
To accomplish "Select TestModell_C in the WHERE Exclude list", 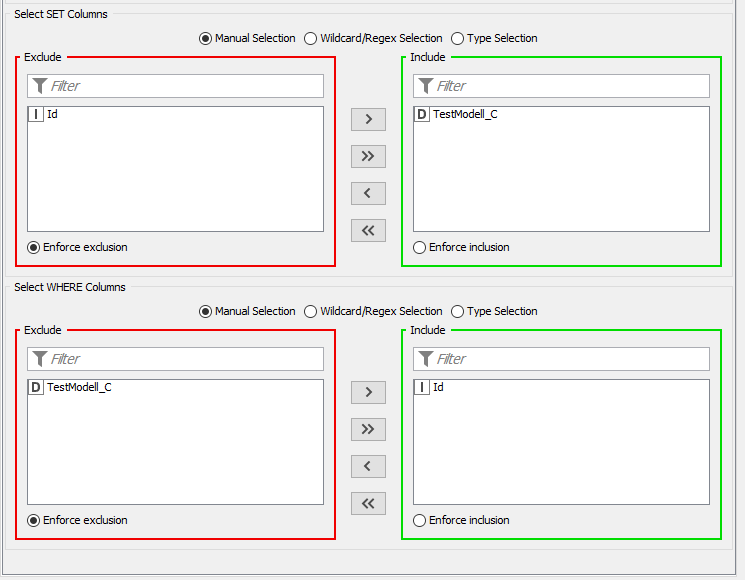I will pos(175,388).
